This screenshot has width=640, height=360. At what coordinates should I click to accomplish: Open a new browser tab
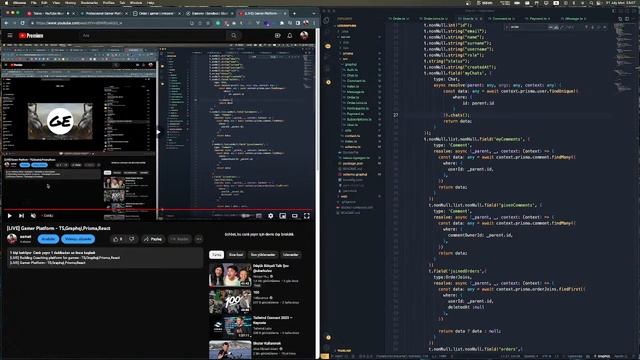(x=294, y=13)
